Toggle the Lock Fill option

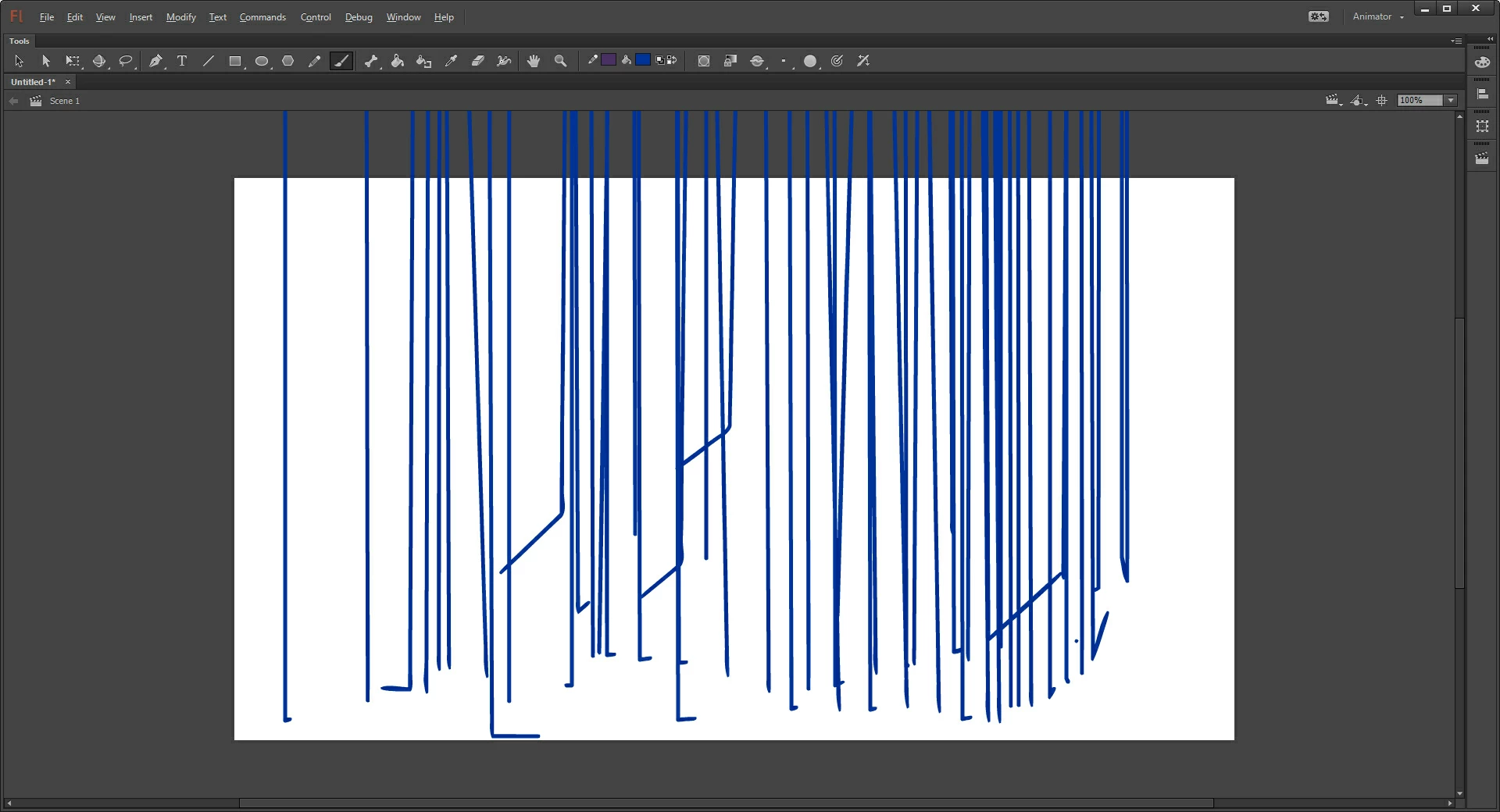730,61
